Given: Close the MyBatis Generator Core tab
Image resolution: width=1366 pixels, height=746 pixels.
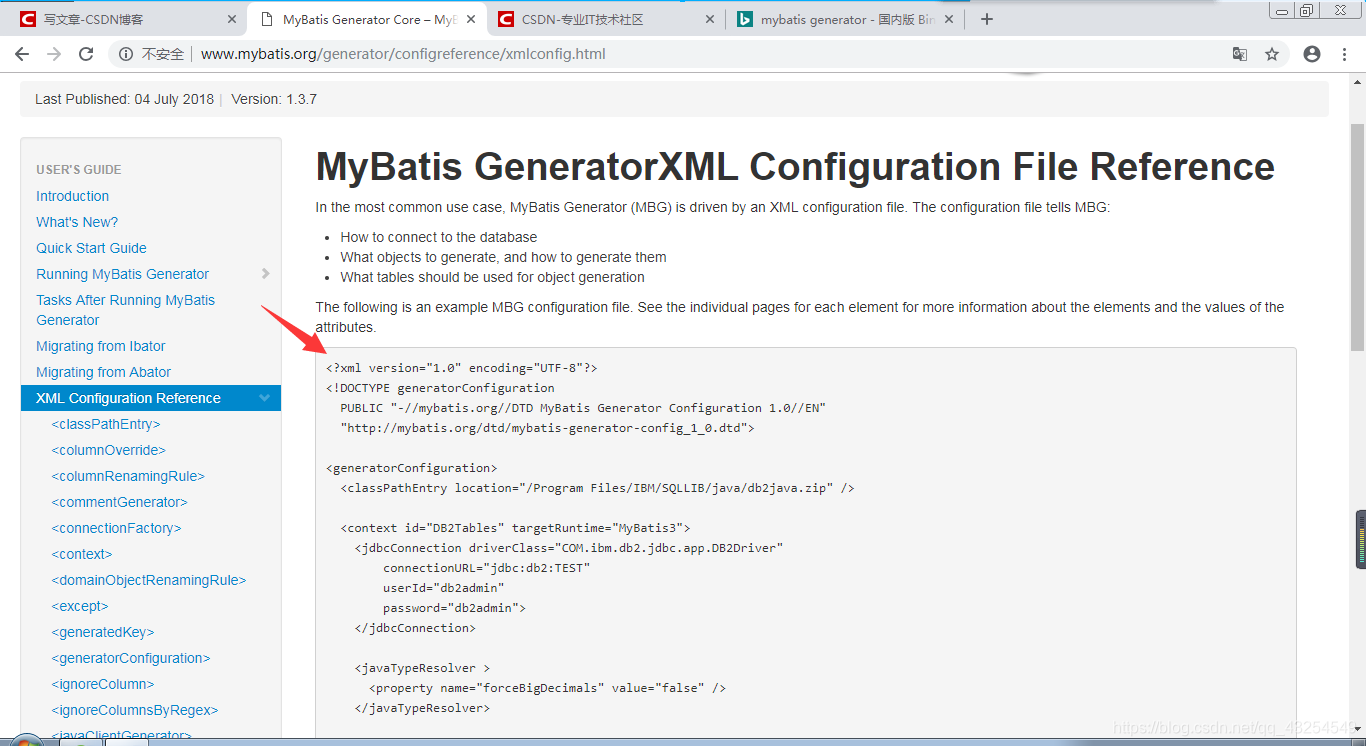Looking at the screenshot, I should pos(472,19).
